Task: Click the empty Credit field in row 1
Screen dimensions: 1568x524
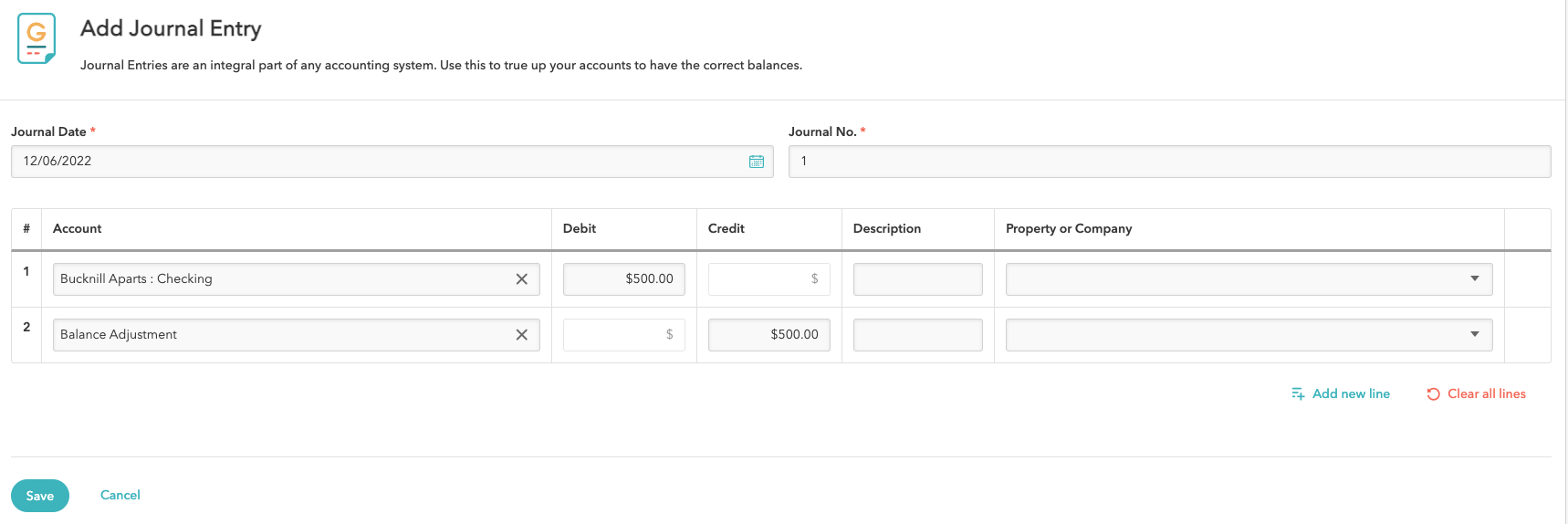Action: pos(768,279)
